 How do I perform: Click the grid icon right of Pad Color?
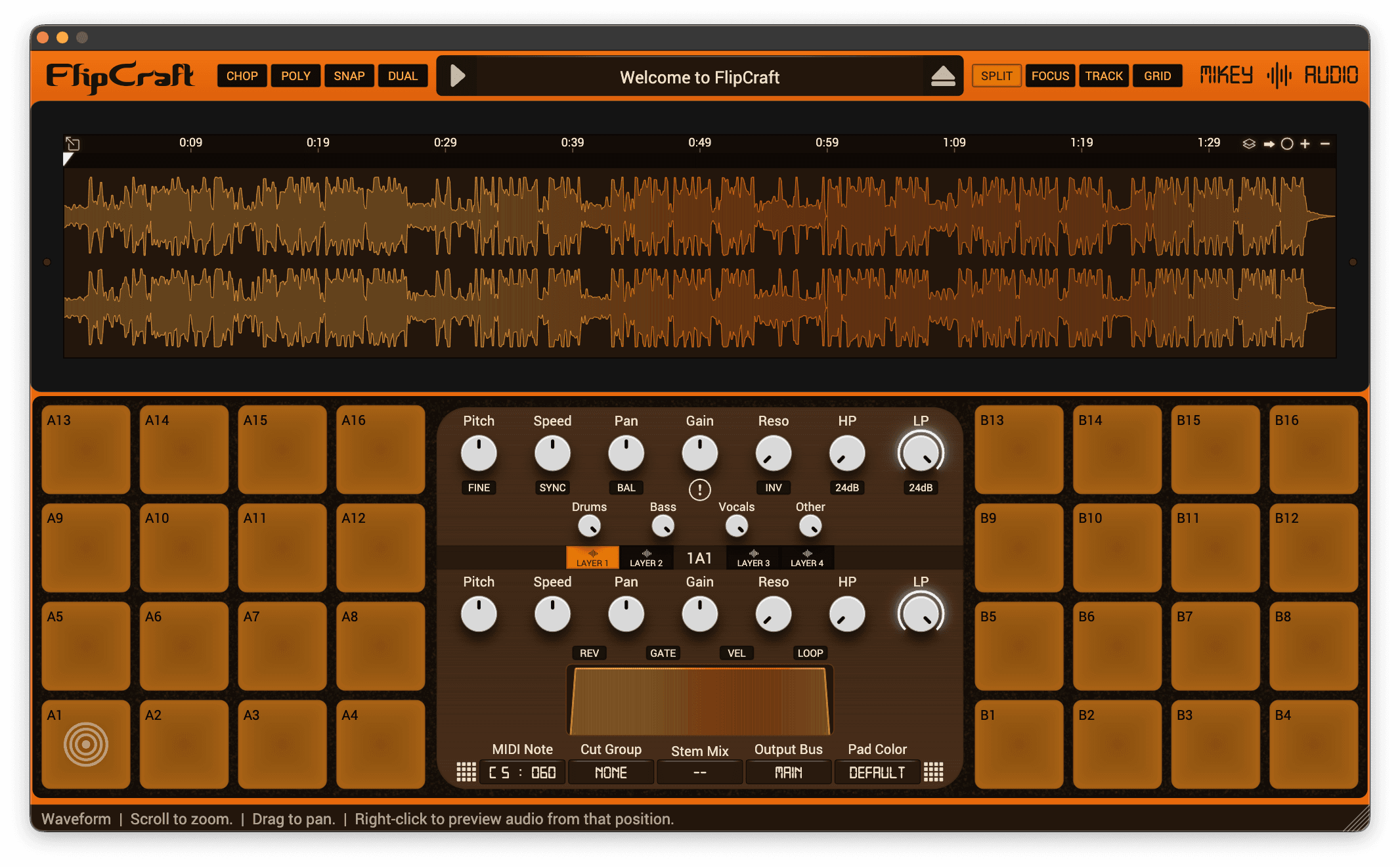point(933,772)
